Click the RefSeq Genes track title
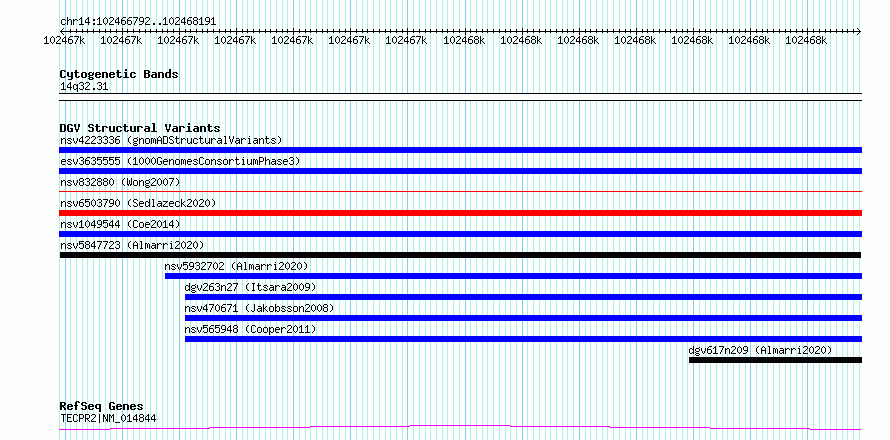The image size is (890, 440). 101,407
